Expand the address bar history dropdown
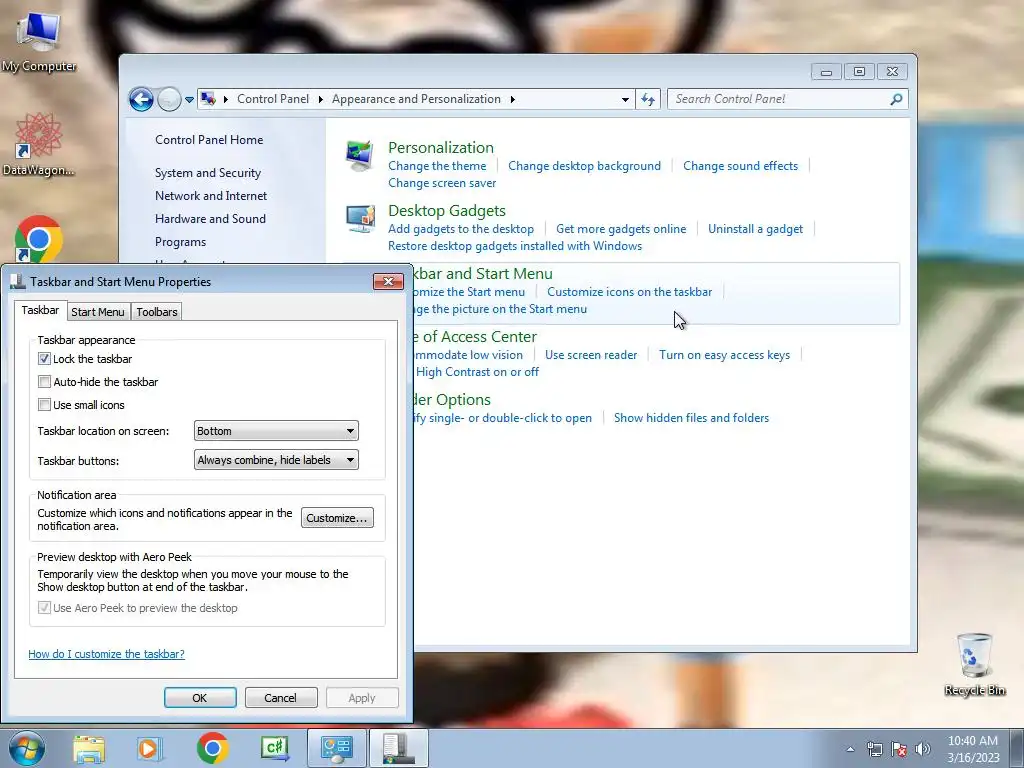 625,99
